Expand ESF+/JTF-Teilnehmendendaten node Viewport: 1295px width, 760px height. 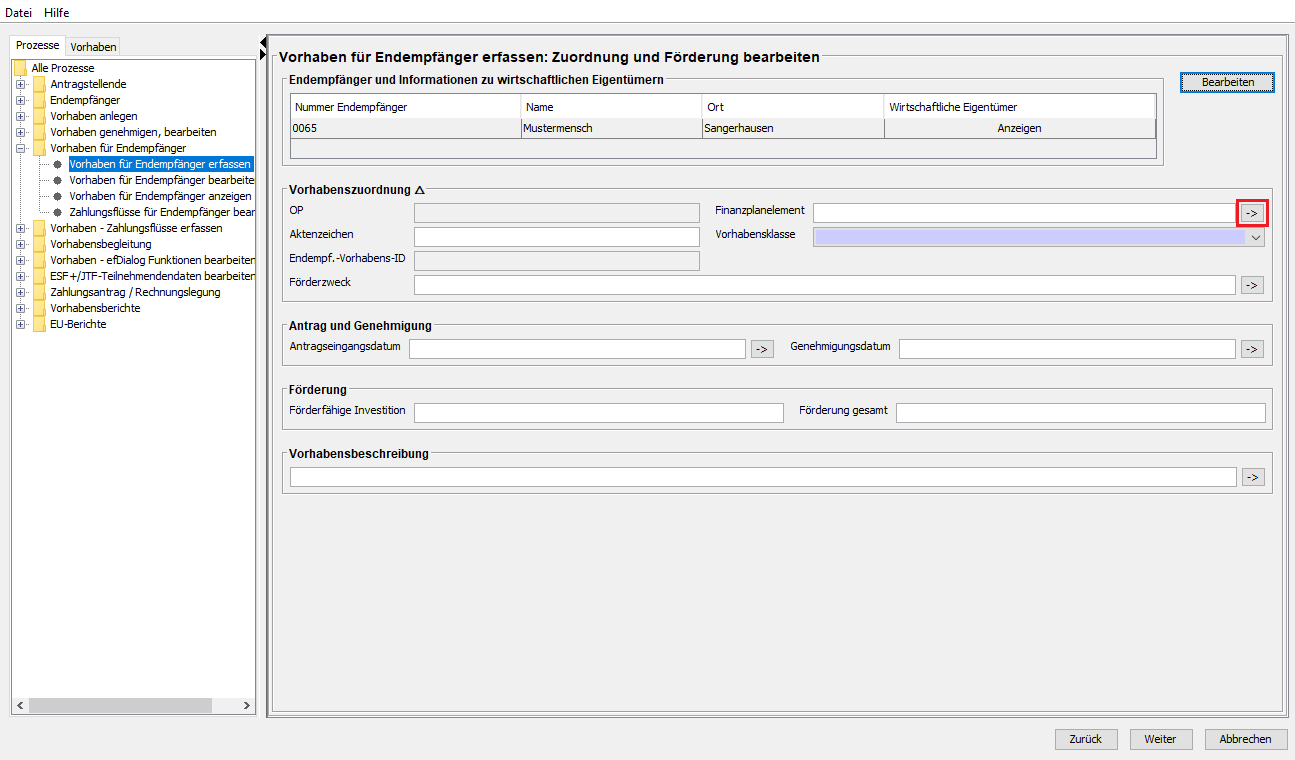[19, 276]
